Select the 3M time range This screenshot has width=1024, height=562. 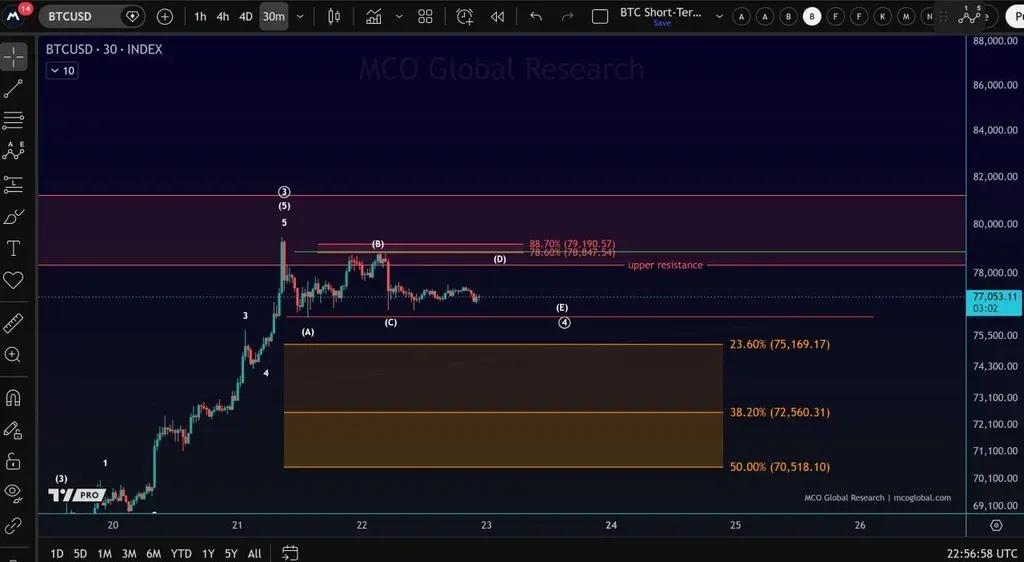(129, 554)
